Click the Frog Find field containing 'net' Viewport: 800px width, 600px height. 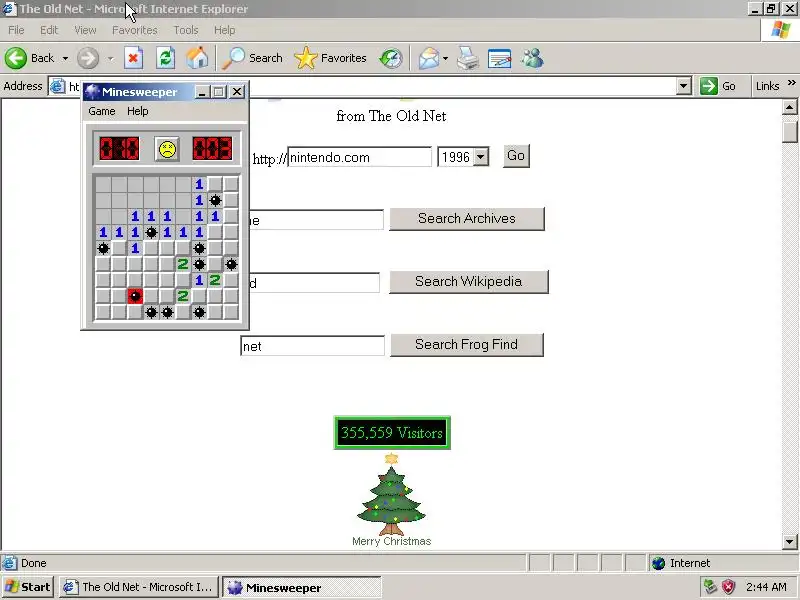pos(312,346)
